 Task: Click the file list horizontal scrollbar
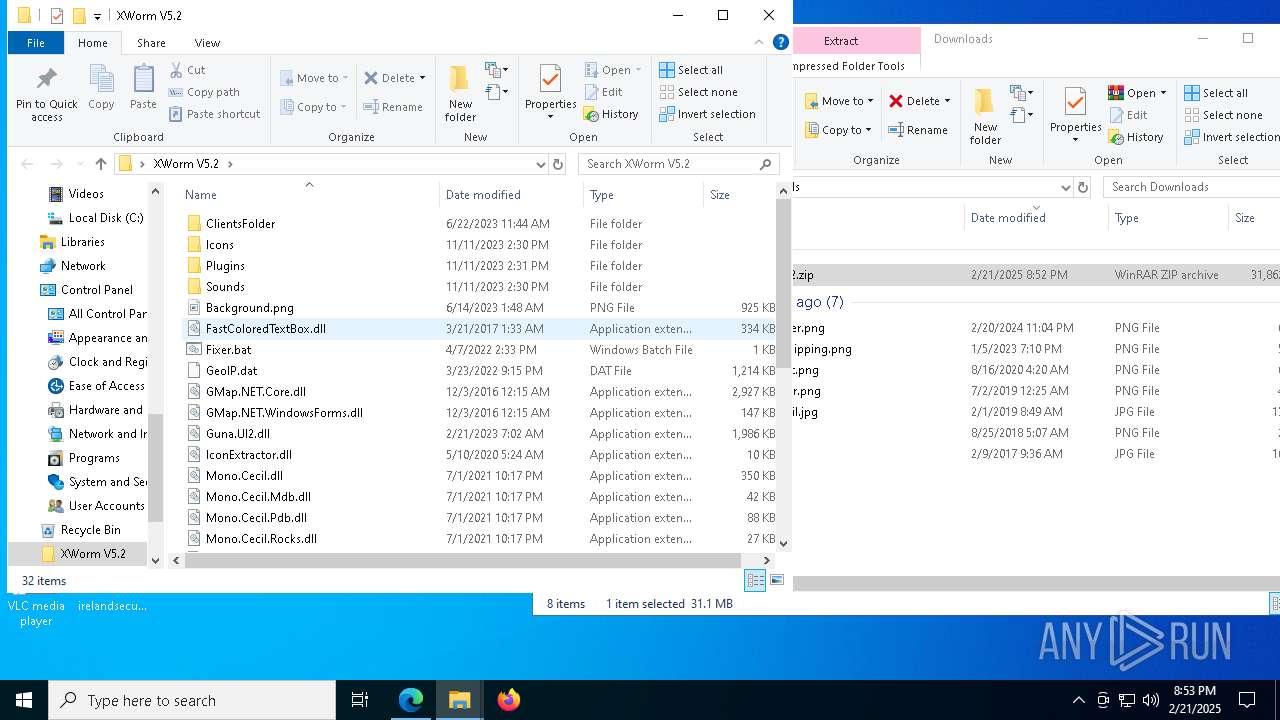(x=463, y=561)
